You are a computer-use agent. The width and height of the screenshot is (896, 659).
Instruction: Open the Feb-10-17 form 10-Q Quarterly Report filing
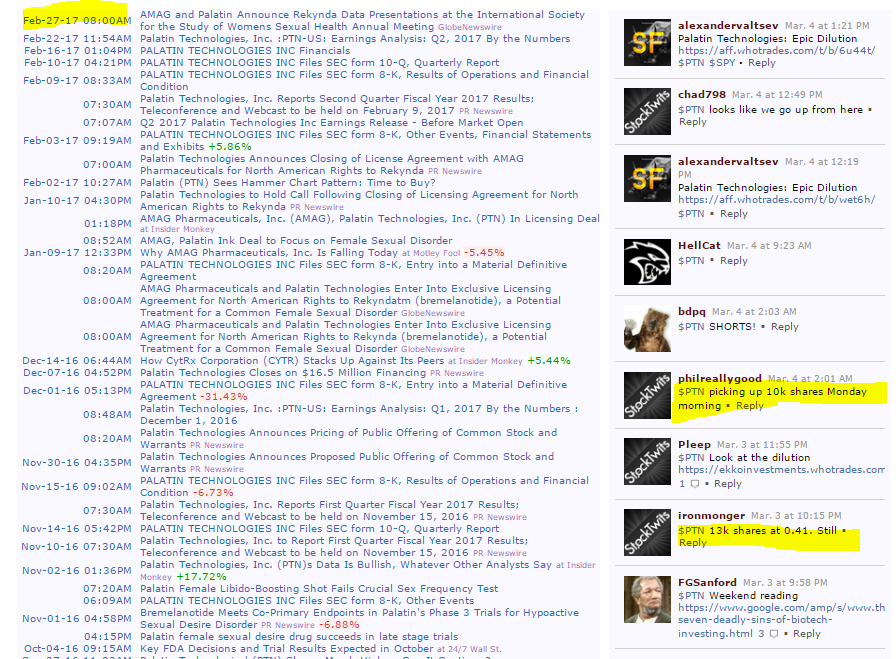click(x=319, y=63)
